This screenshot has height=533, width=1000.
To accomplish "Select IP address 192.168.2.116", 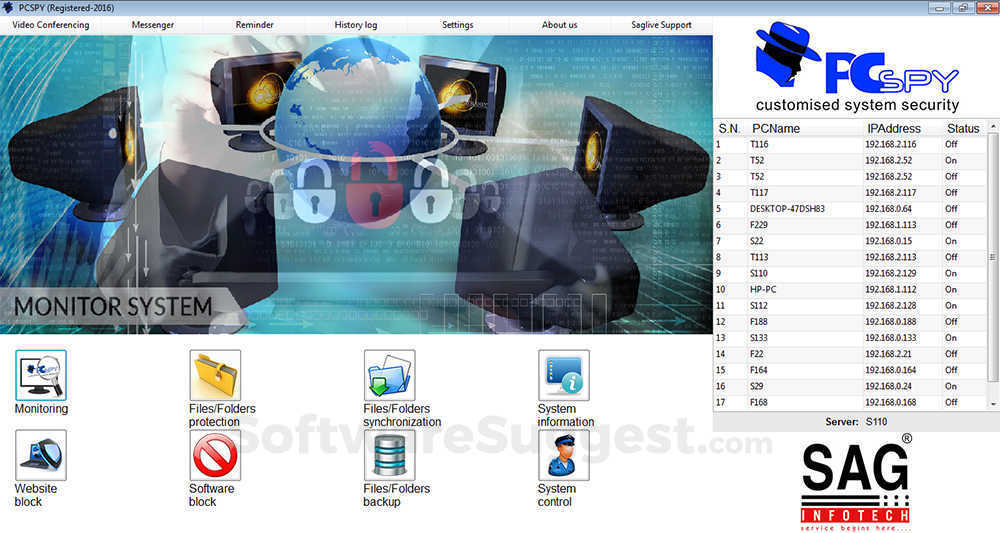I will tap(890, 144).
